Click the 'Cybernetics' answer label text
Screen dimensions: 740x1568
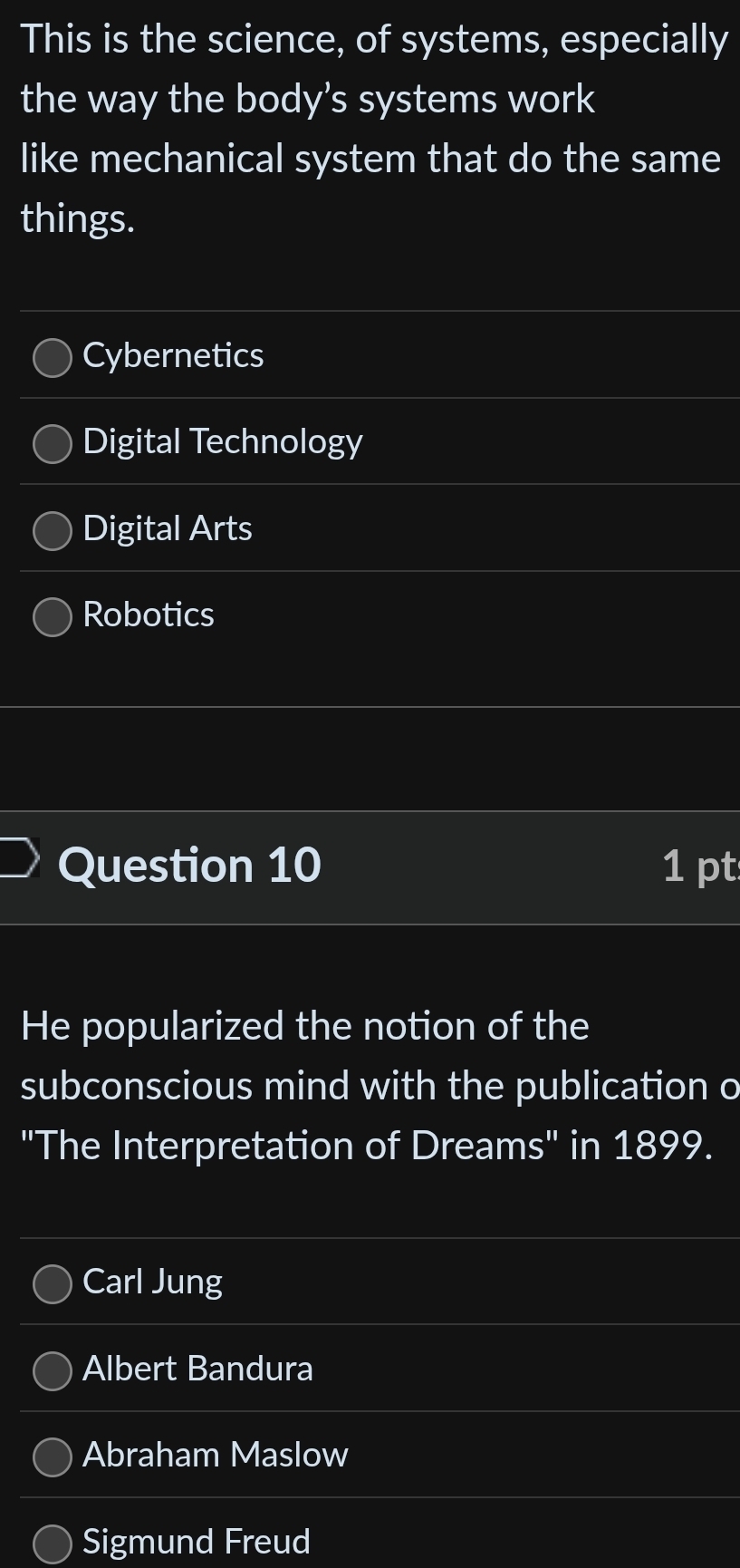click(x=173, y=355)
